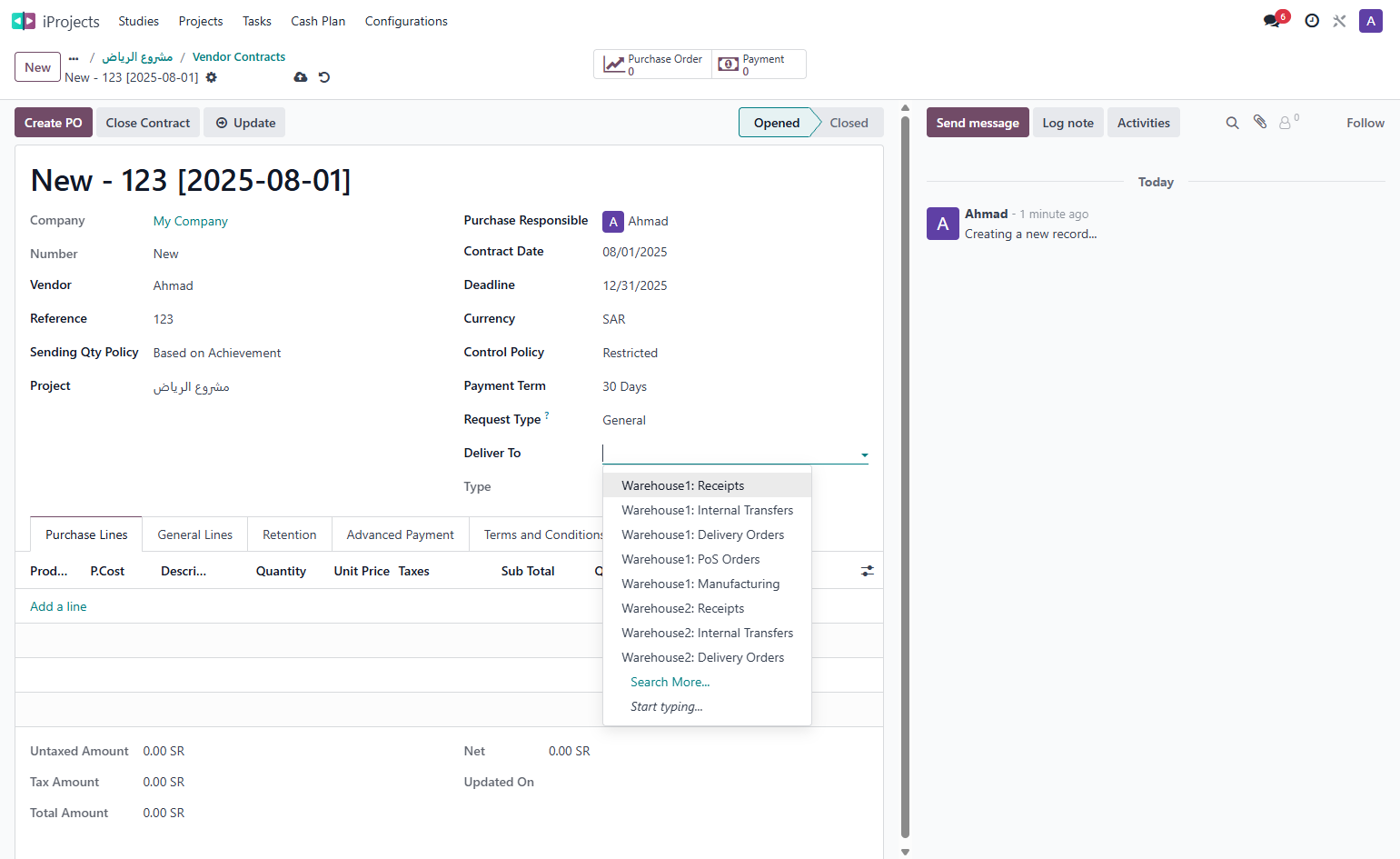Choose Warehouse1: Manufacturing option

tap(707, 584)
